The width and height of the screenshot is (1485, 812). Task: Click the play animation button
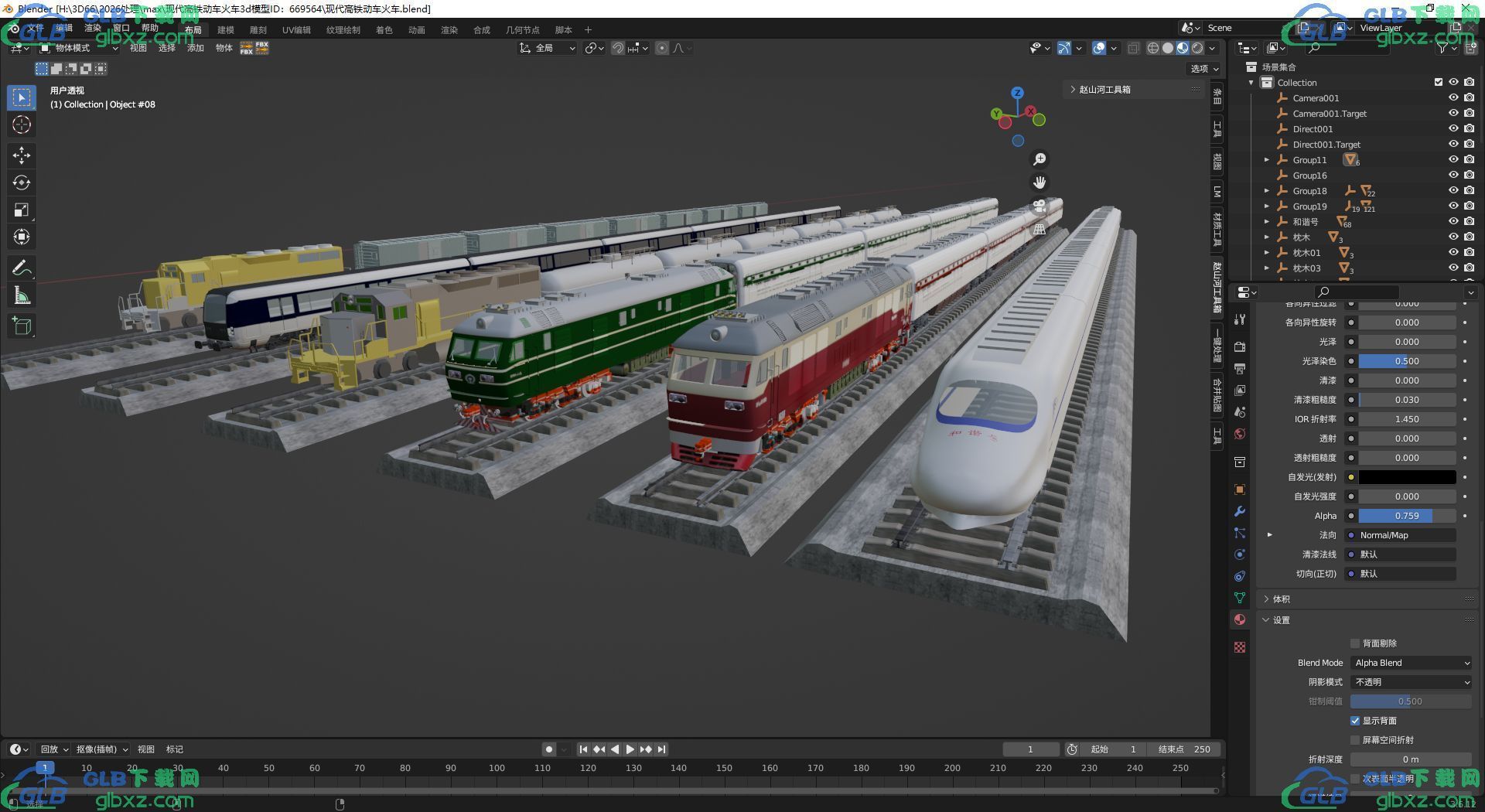(x=630, y=749)
